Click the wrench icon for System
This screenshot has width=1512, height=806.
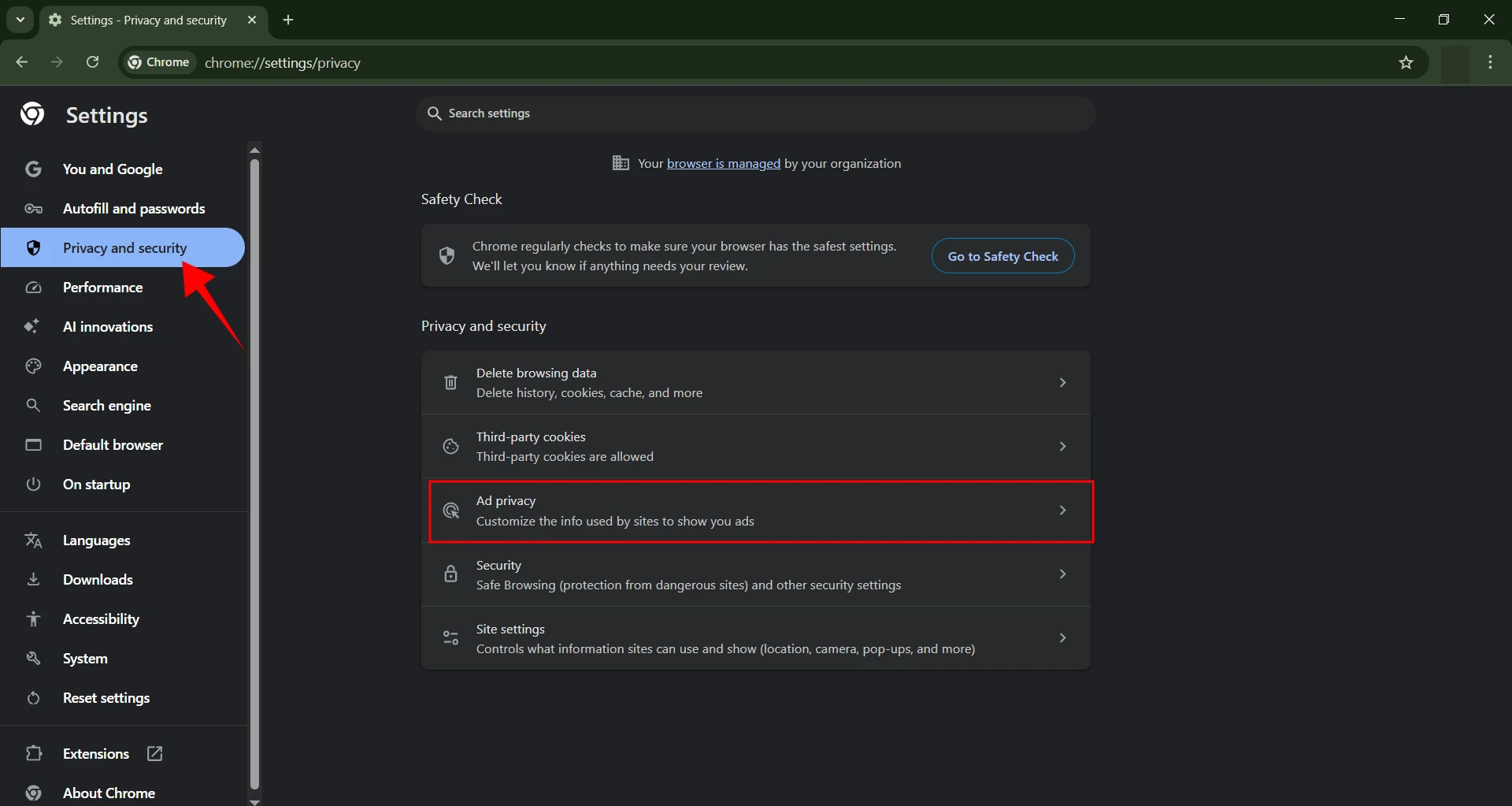tap(33, 659)
